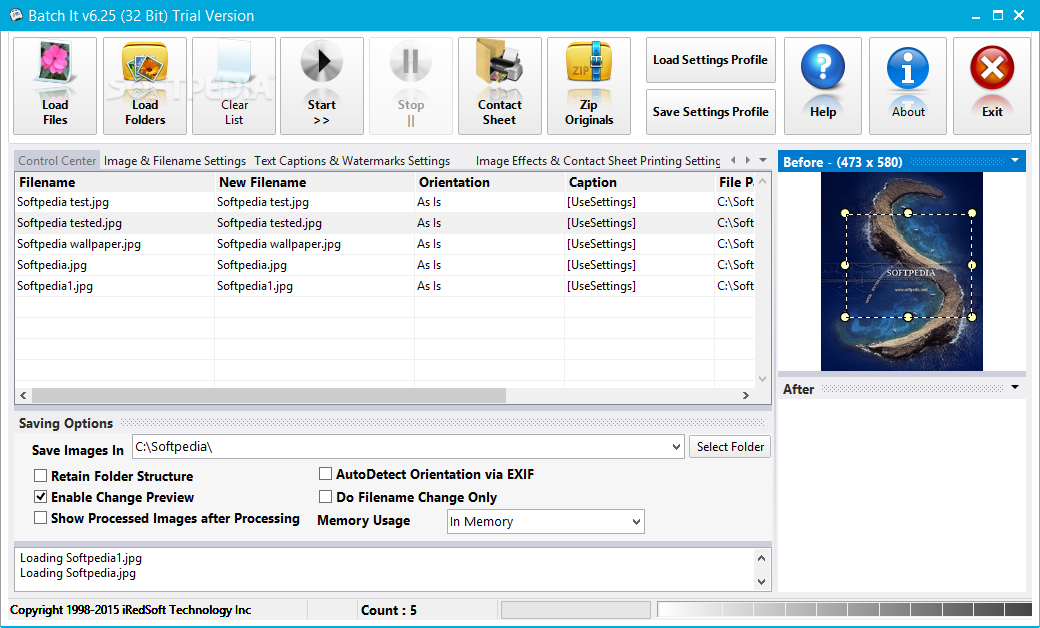Open the About info icon

[907, 86]
